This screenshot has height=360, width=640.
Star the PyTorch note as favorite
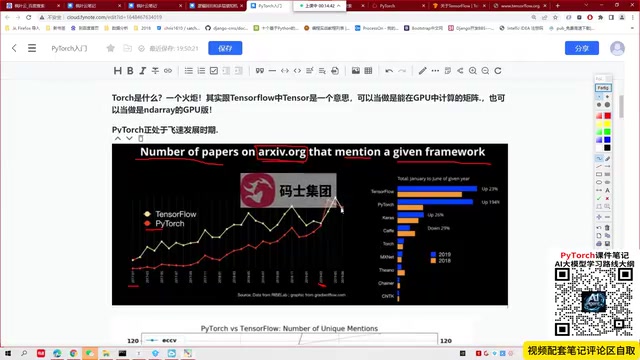(111, 48)
